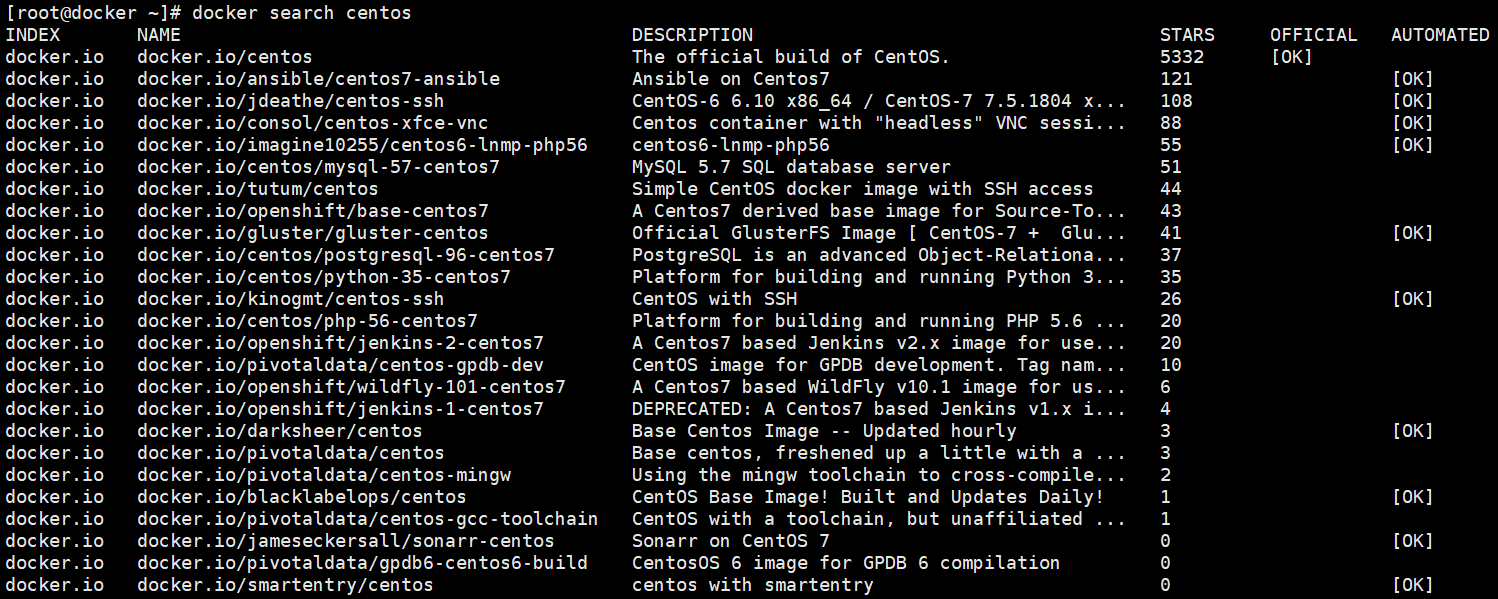Image resolution: width=1498 pixels, height=599 pixels.
Task: Click the 5332 stars value
Action: 1182,57
